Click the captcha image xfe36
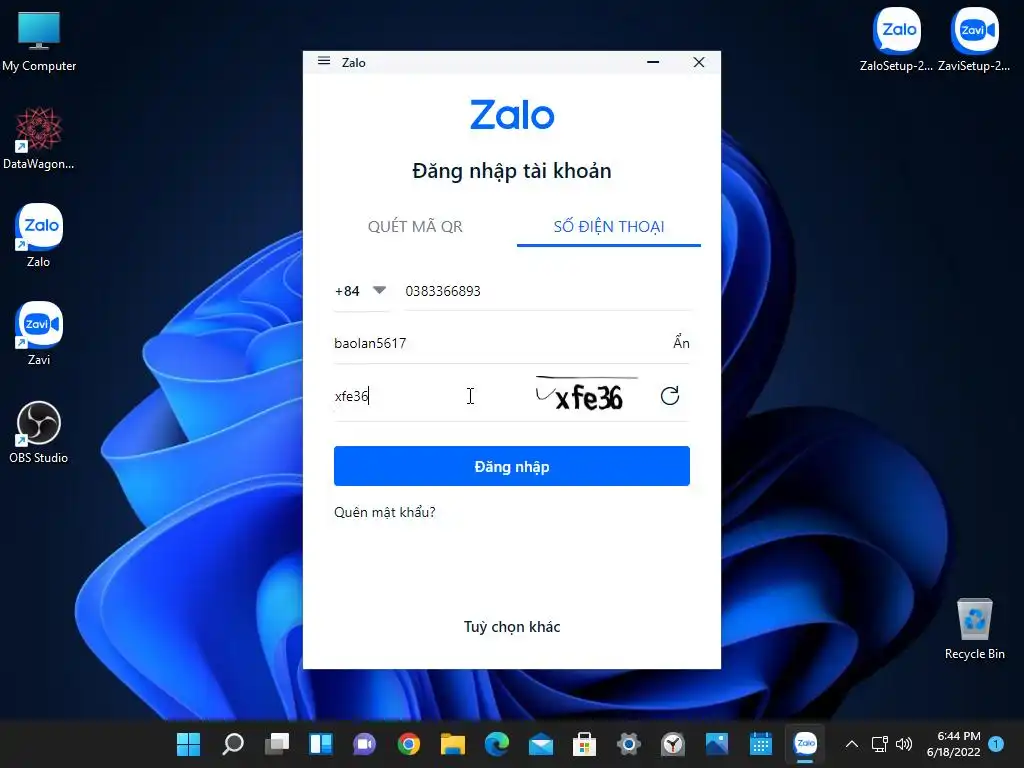 coord(586,394)
